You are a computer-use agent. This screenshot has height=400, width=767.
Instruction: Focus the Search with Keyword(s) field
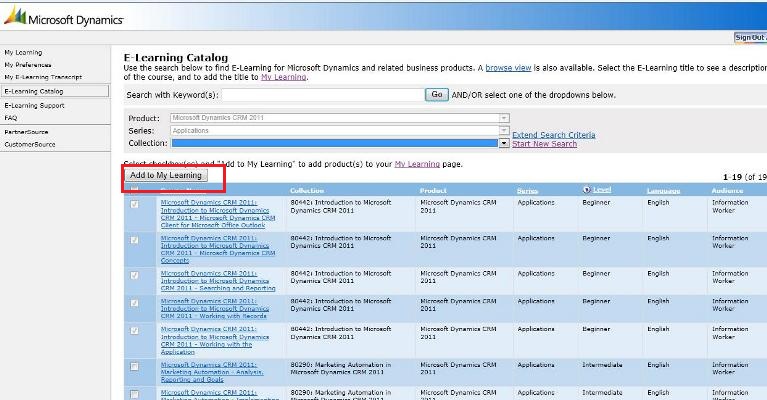(323, 95)
